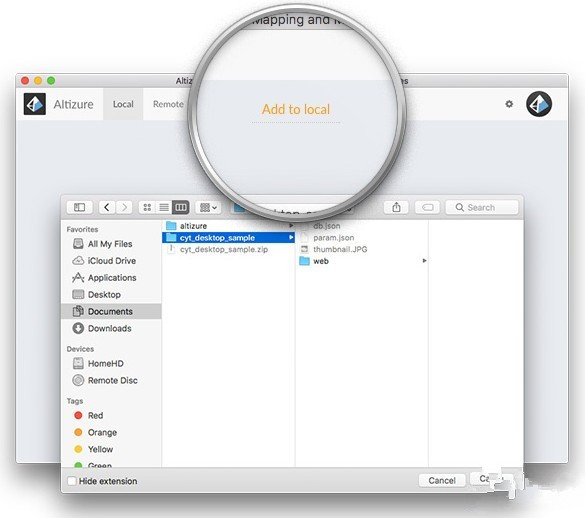Switch to list view
Viewport: 585px width, 518px height.
(x=164, y=207)
